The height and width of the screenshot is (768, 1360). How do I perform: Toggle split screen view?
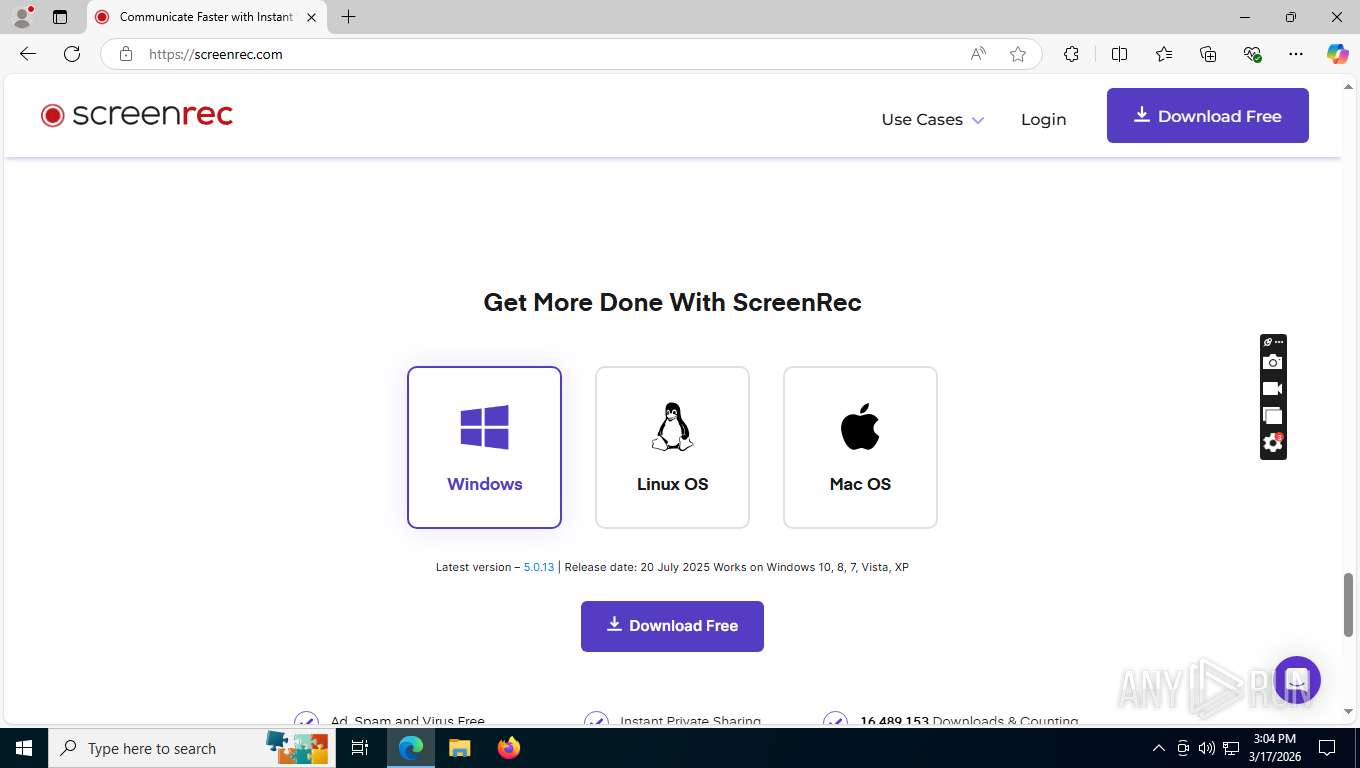1119,54
